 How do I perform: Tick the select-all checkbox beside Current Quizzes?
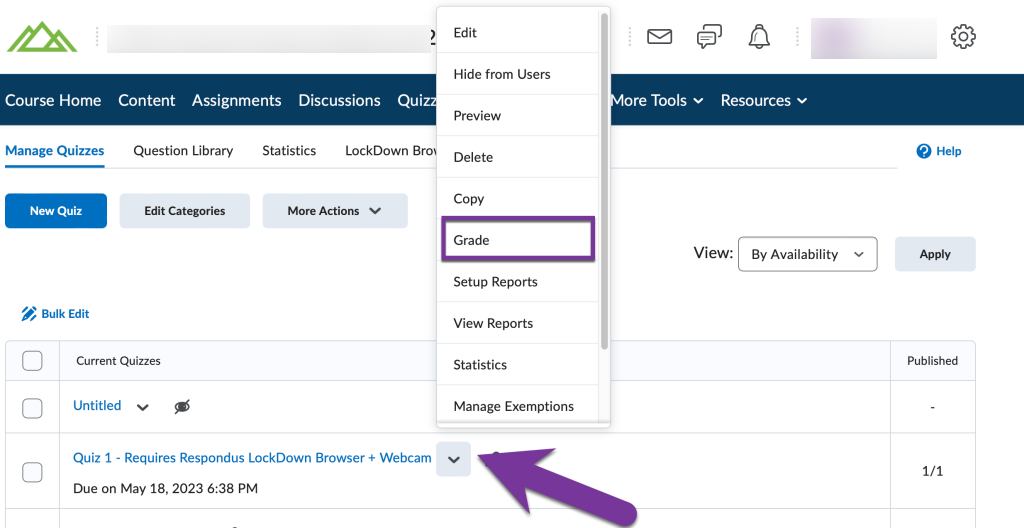pyautogui.click(x=32, y=361)
